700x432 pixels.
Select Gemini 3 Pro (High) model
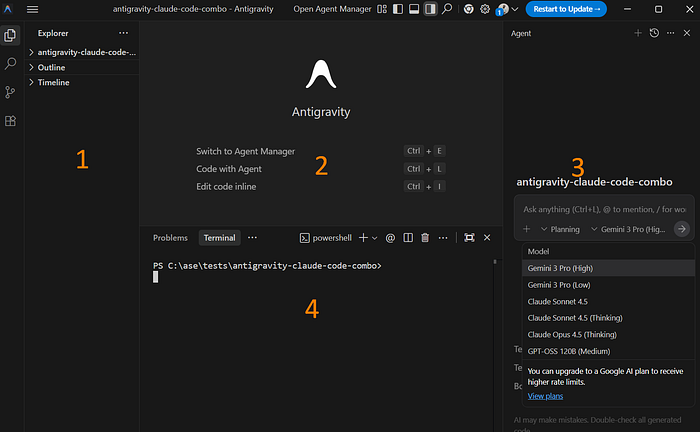608,268
